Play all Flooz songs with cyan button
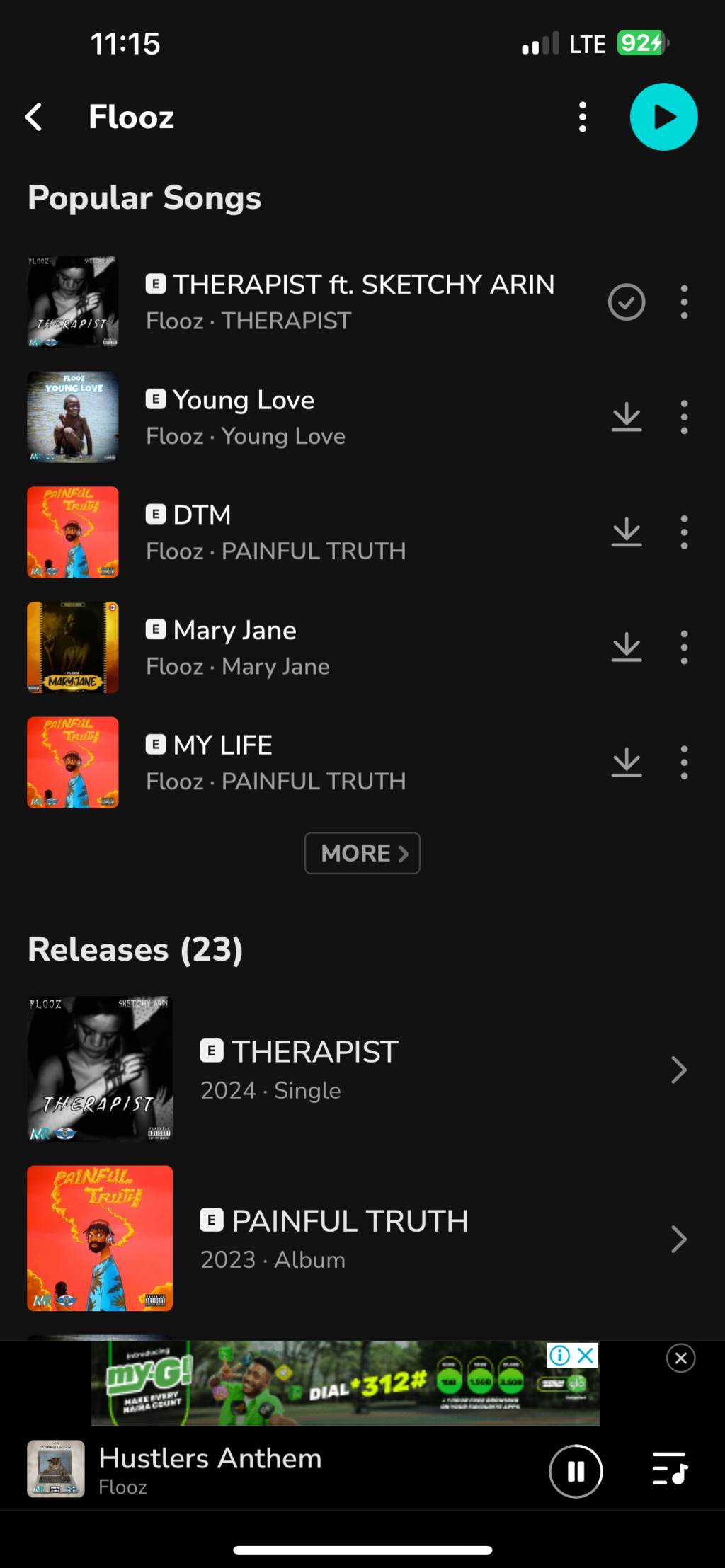 663,117
